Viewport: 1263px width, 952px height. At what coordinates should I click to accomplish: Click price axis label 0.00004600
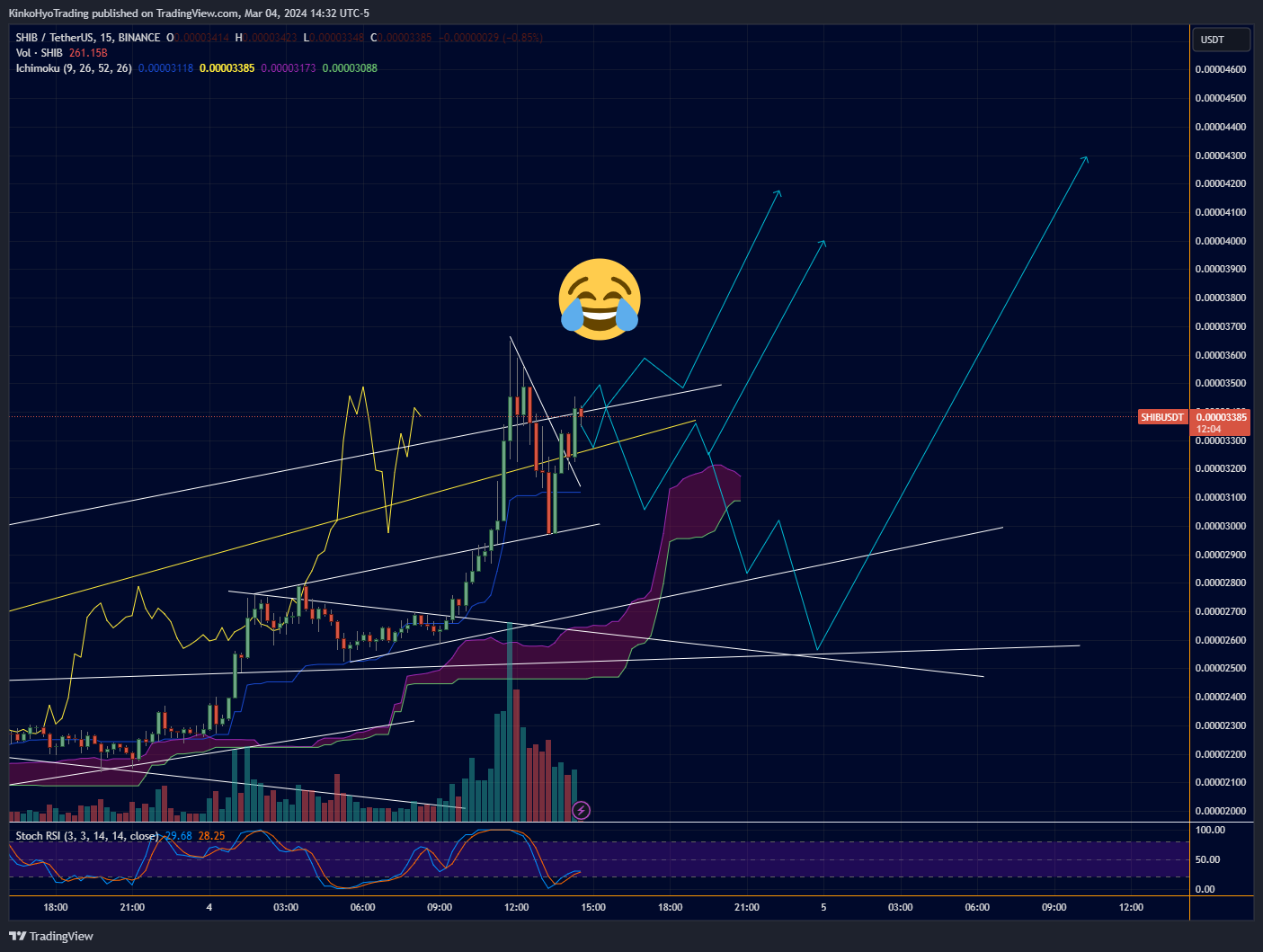[1221, 69]
